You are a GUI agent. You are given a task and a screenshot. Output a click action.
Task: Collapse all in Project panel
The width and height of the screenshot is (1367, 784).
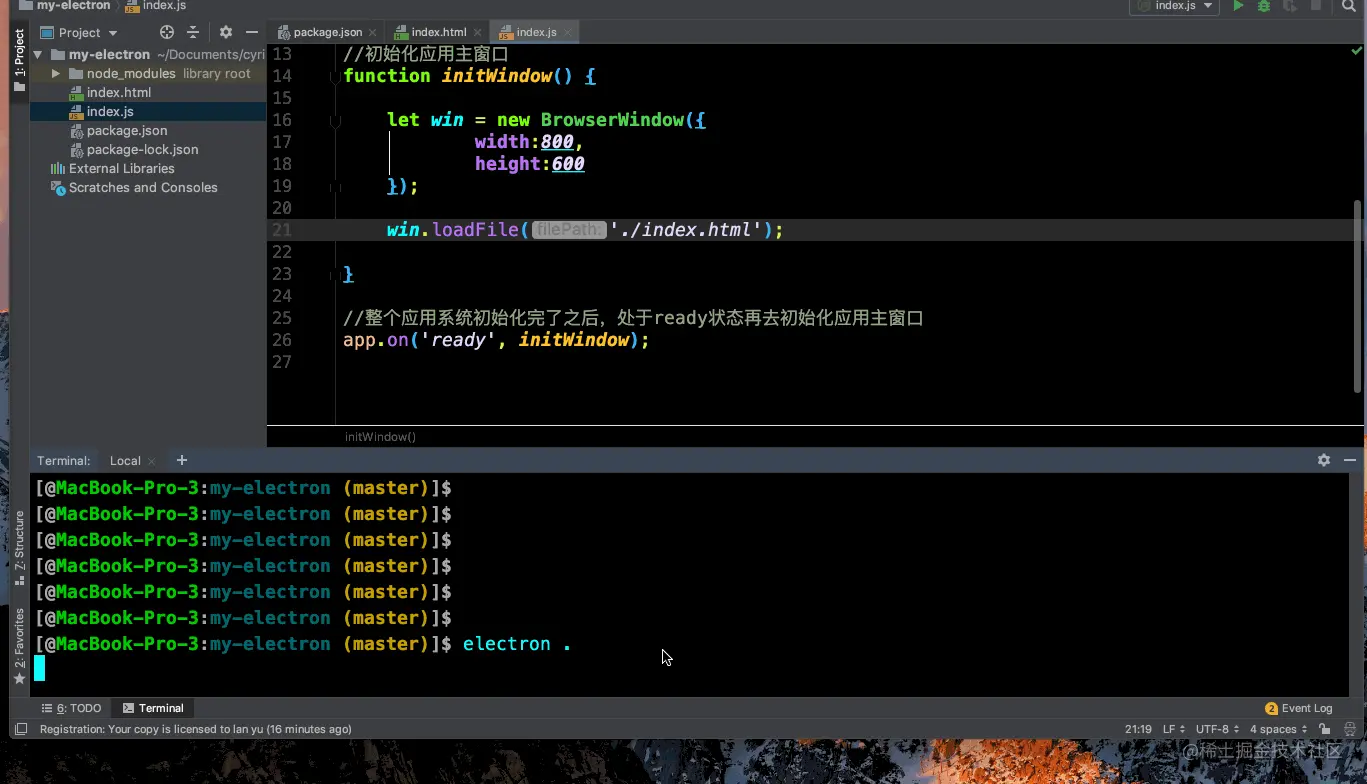(193, 32)
